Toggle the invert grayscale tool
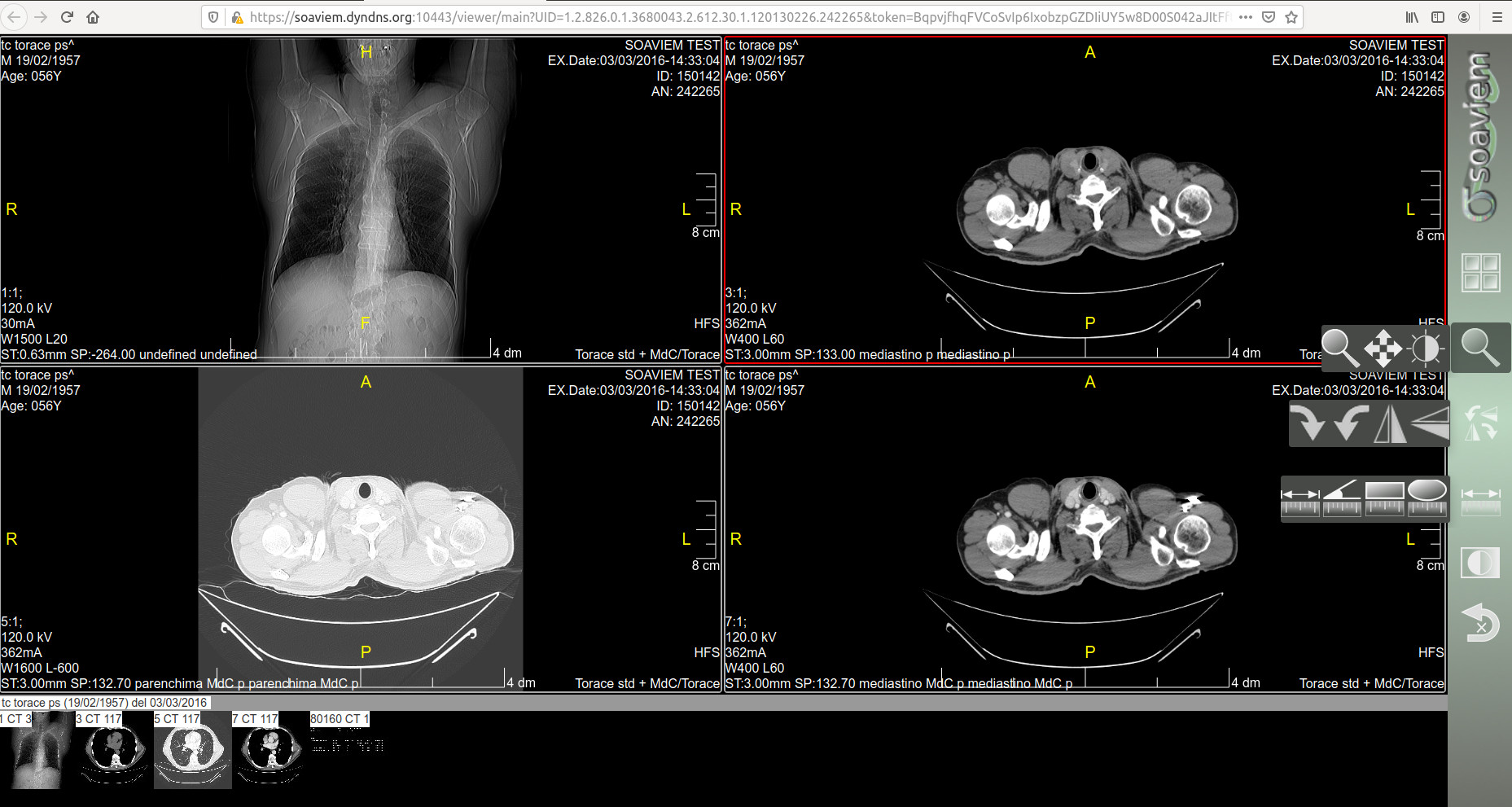1512x807 pixels. click(1480, 563)
